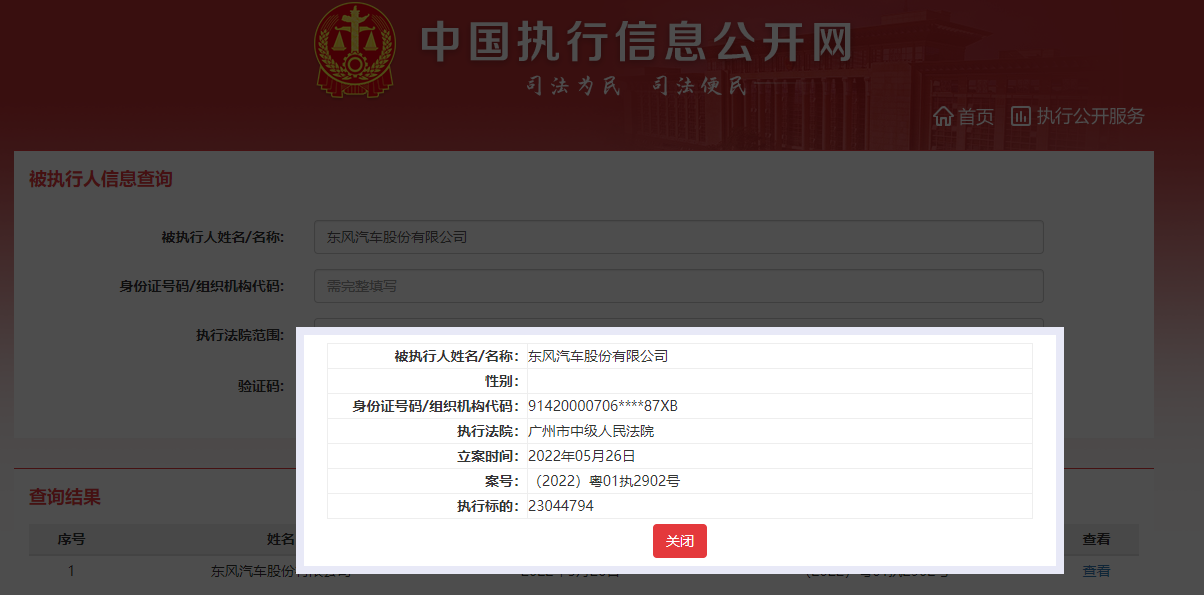
Task: Open the 查看 link in results row
Action: (x=1096, y=570)
